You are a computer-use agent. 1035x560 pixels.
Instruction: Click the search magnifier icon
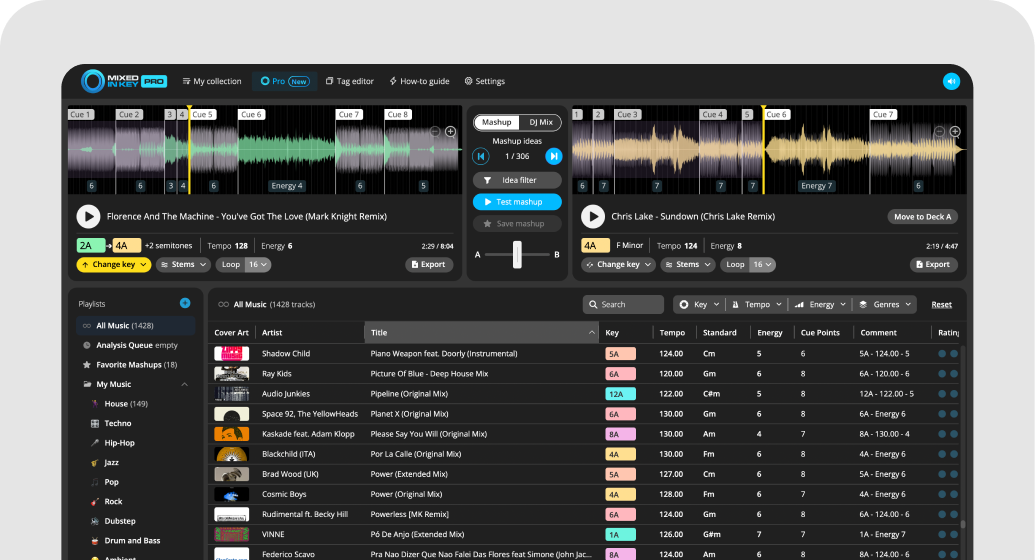click(x=593, y=304)
